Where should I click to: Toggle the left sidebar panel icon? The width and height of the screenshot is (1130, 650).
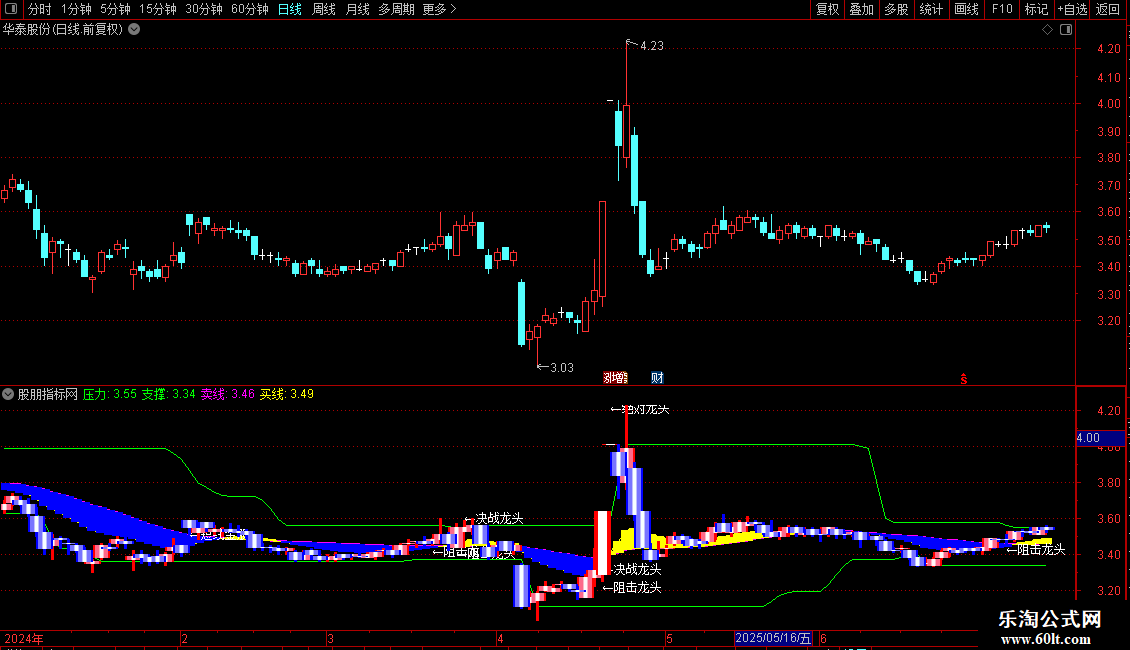[11, 9]
